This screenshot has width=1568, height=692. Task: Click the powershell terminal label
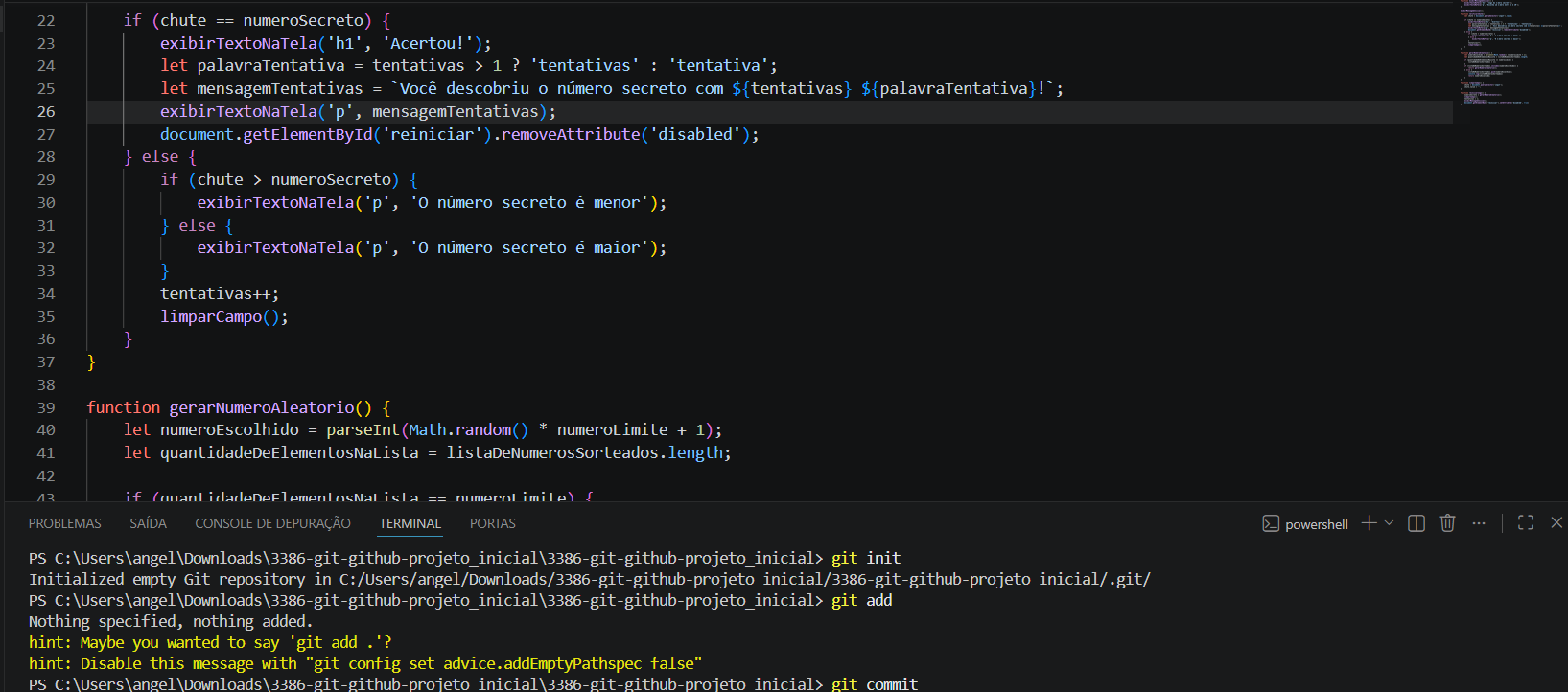click(x=1317, y=524)
